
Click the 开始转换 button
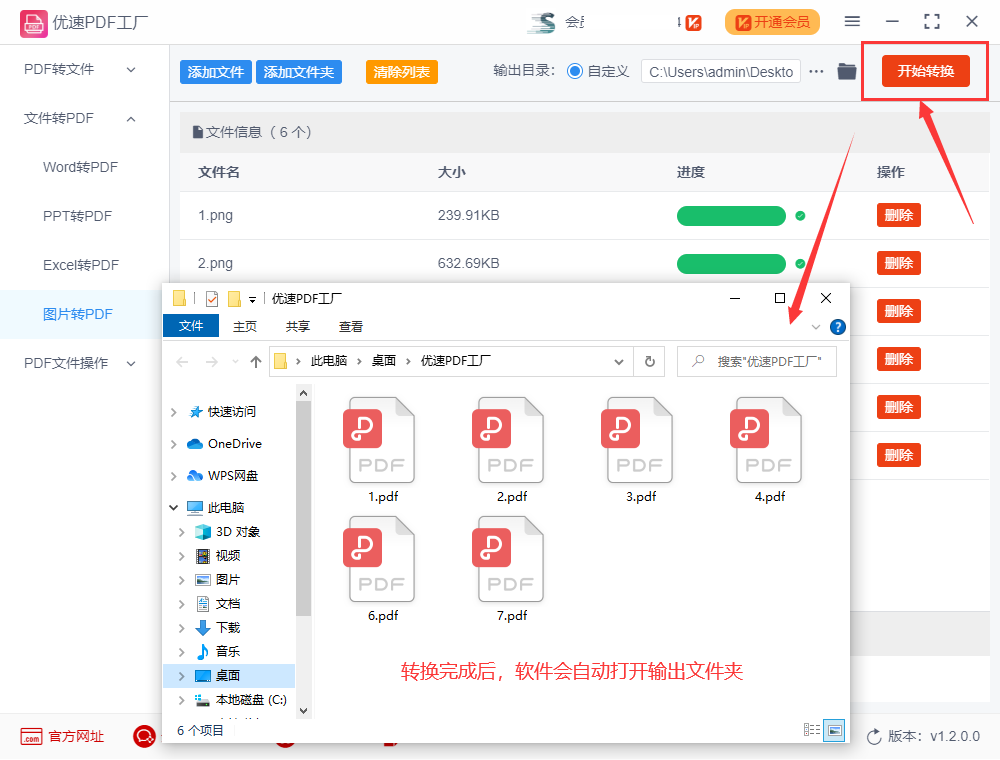pos(922,71)
